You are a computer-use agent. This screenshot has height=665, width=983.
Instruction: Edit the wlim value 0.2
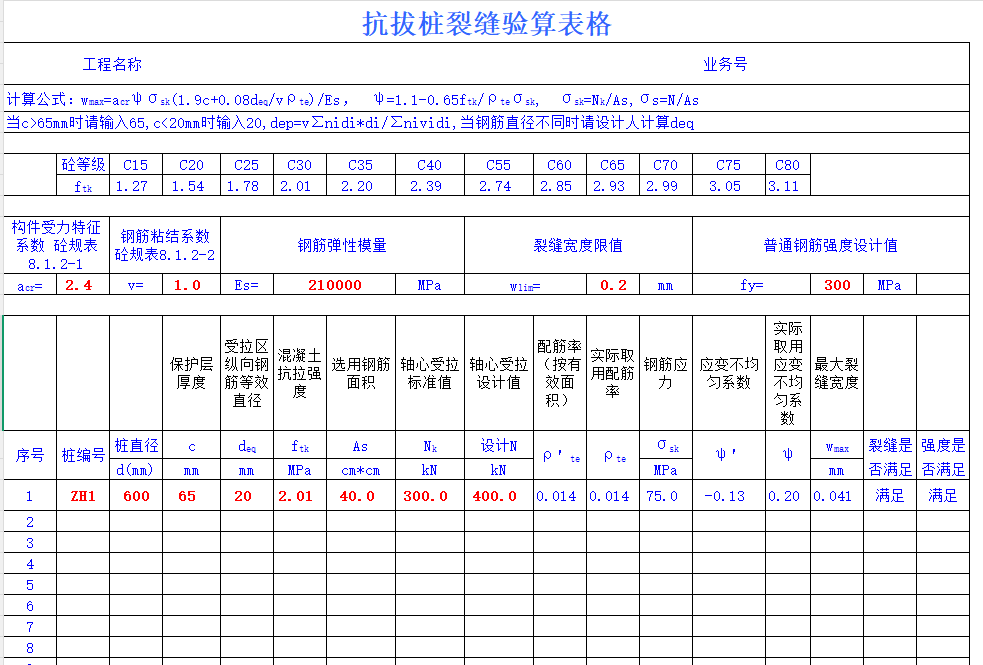[612, 285]
